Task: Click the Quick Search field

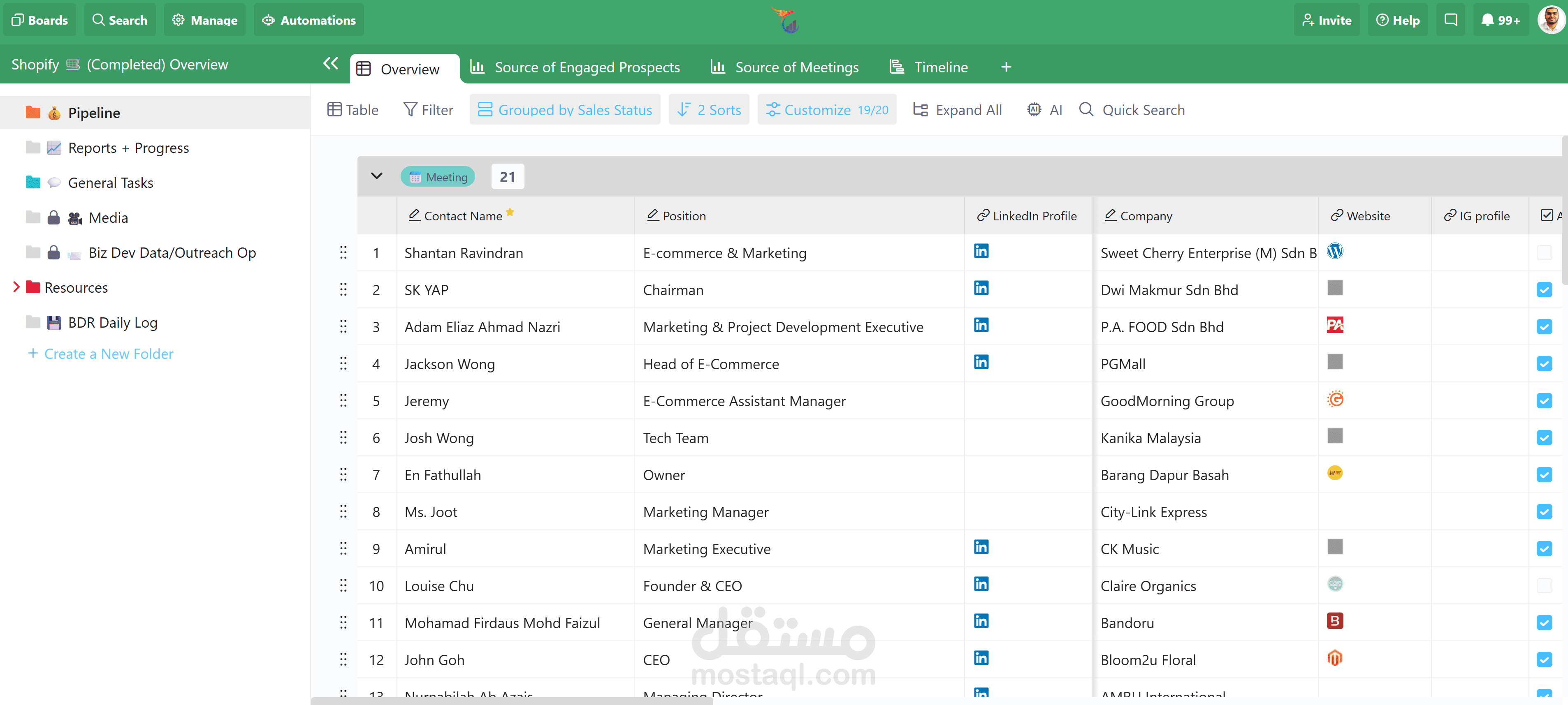Action: pos(1143,110)
